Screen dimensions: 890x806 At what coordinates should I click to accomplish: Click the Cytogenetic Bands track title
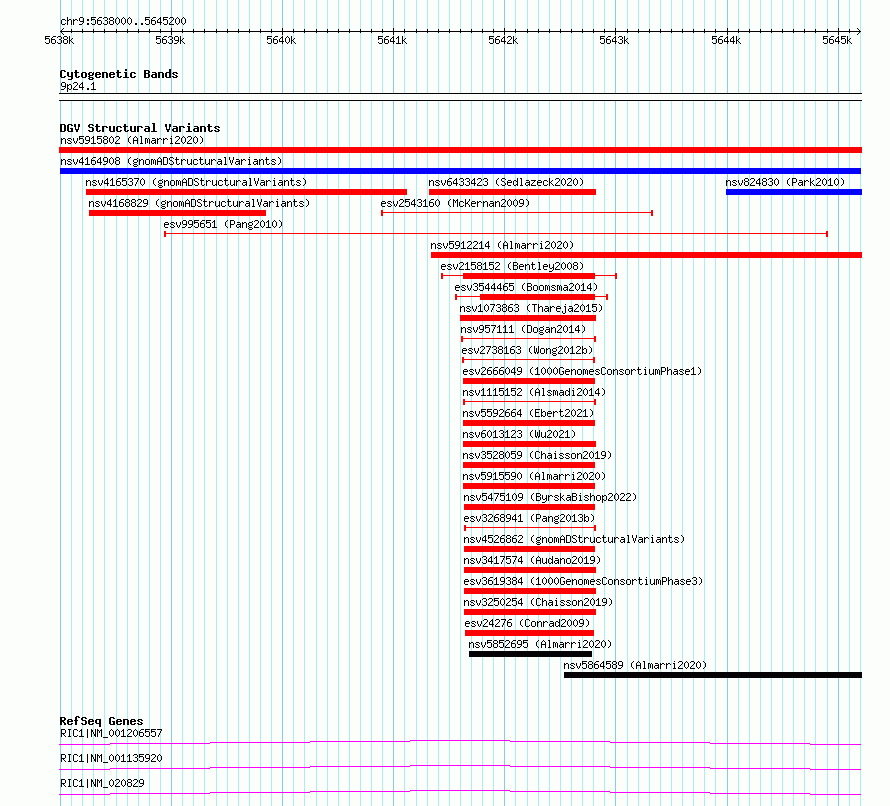click(x=119, y=74)
